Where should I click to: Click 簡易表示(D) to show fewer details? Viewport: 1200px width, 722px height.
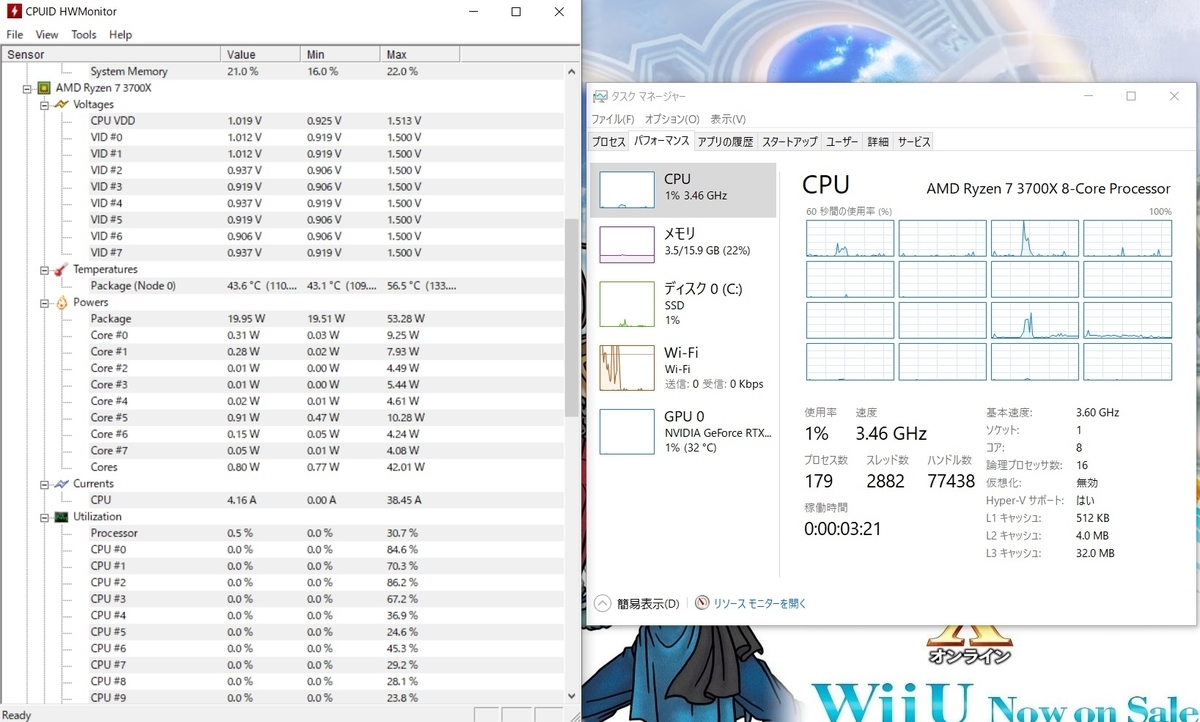(648, 604)
